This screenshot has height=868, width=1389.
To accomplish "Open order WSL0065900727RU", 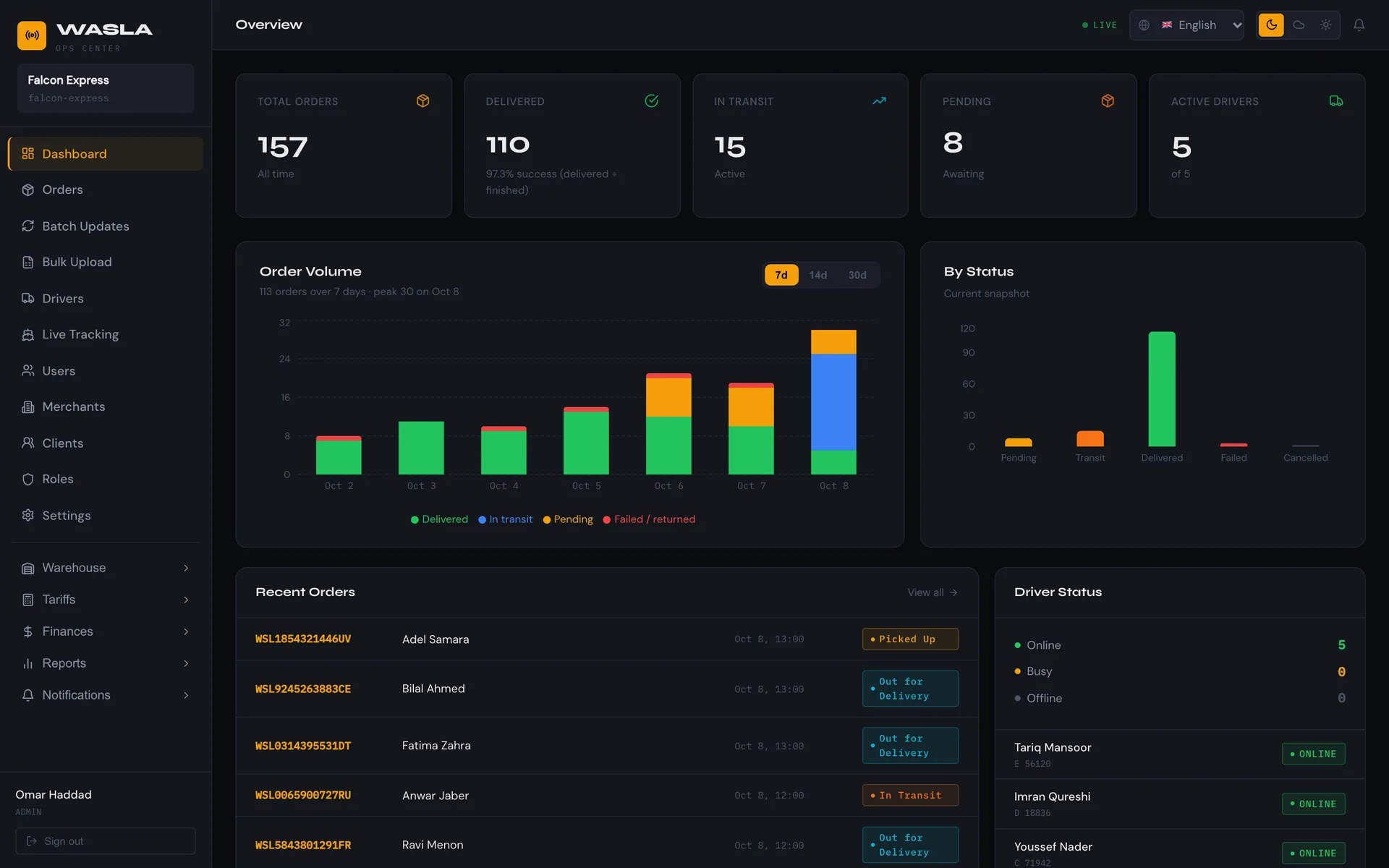I will point(303,795).
